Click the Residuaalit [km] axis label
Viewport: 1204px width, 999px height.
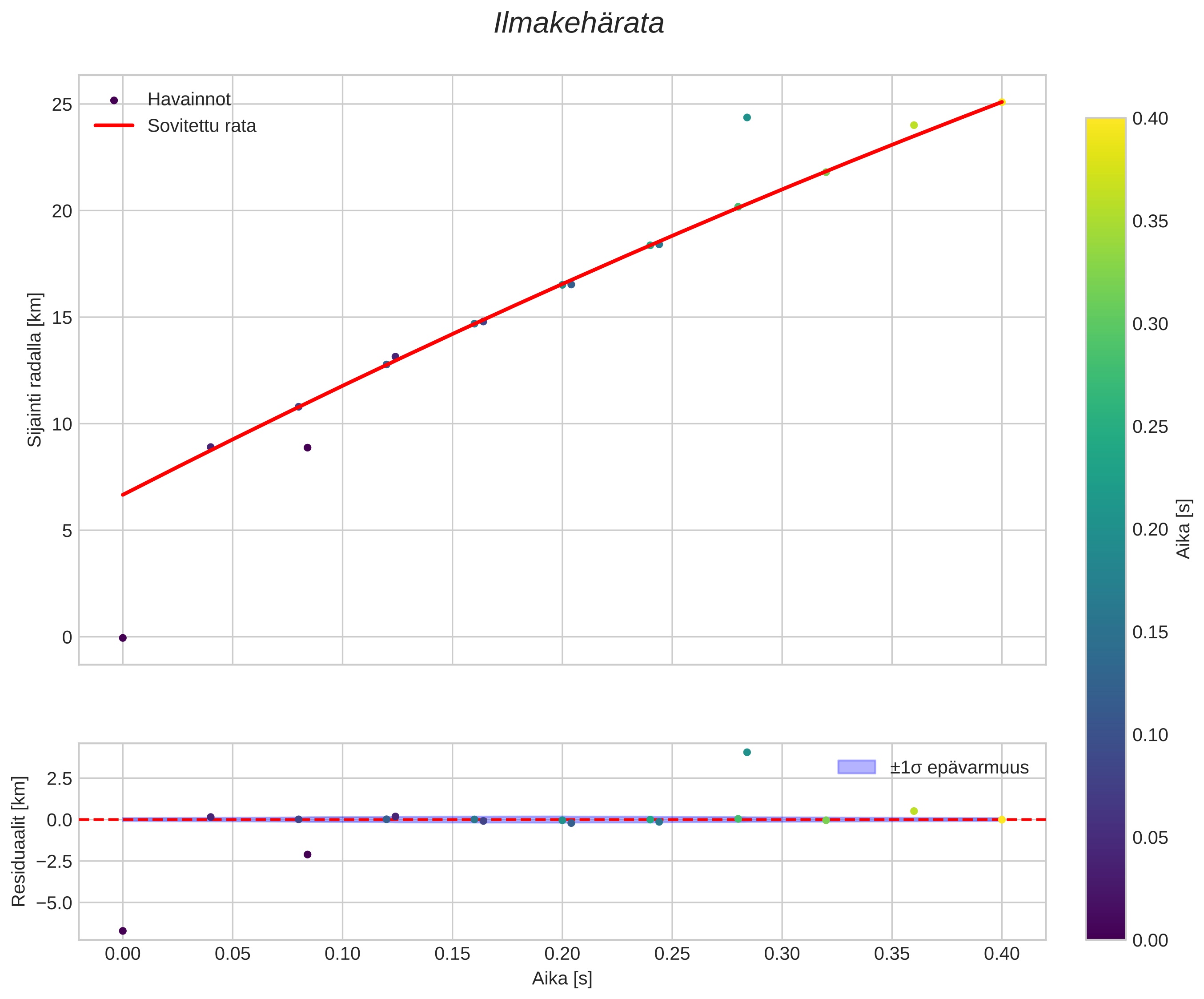pos(19,842)
